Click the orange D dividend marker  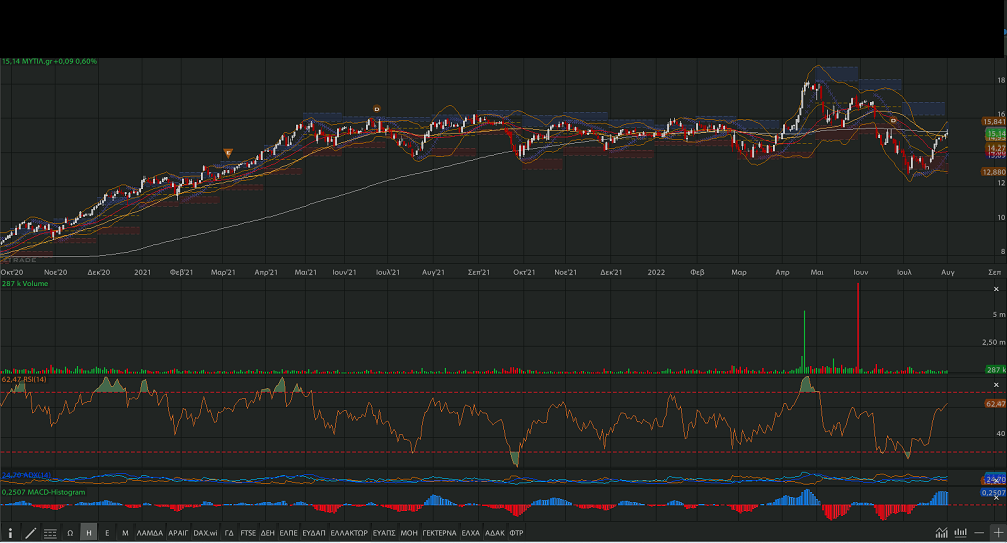(x=376, y=108)
